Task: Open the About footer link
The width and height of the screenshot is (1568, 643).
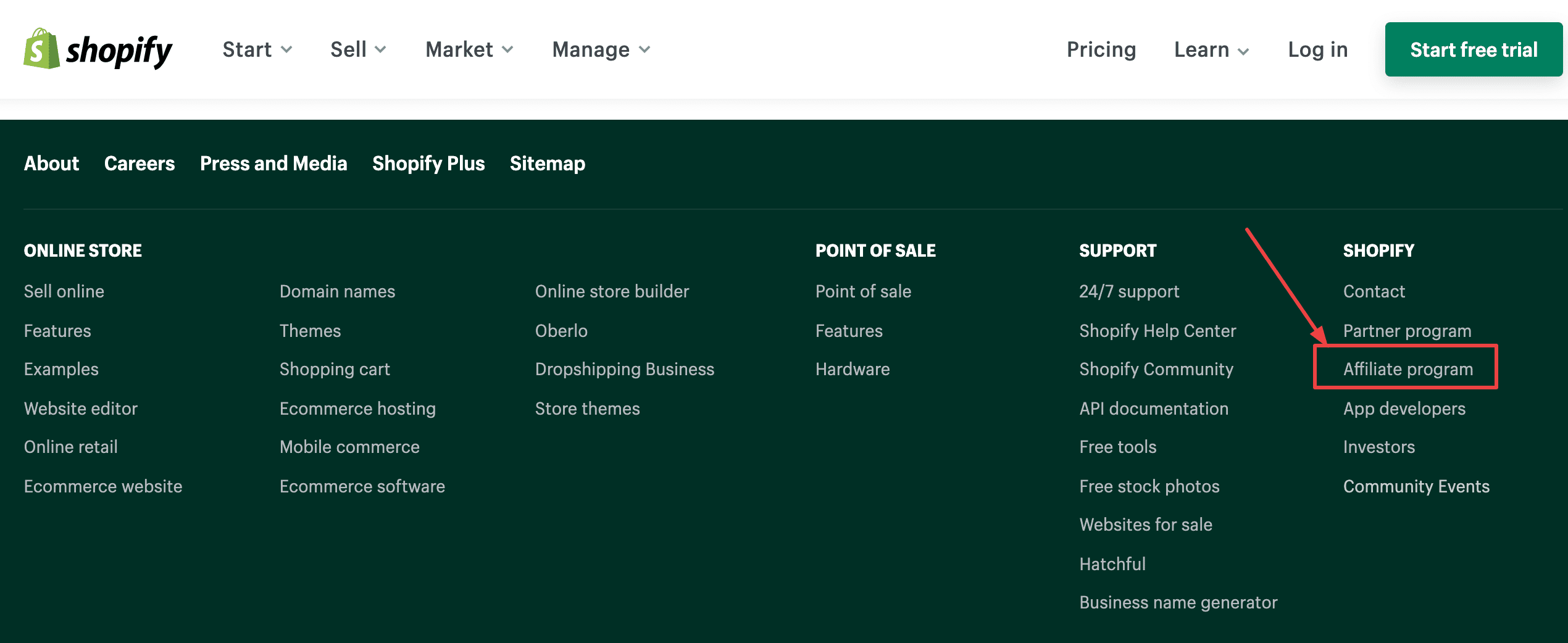Action: pos(51,164)
